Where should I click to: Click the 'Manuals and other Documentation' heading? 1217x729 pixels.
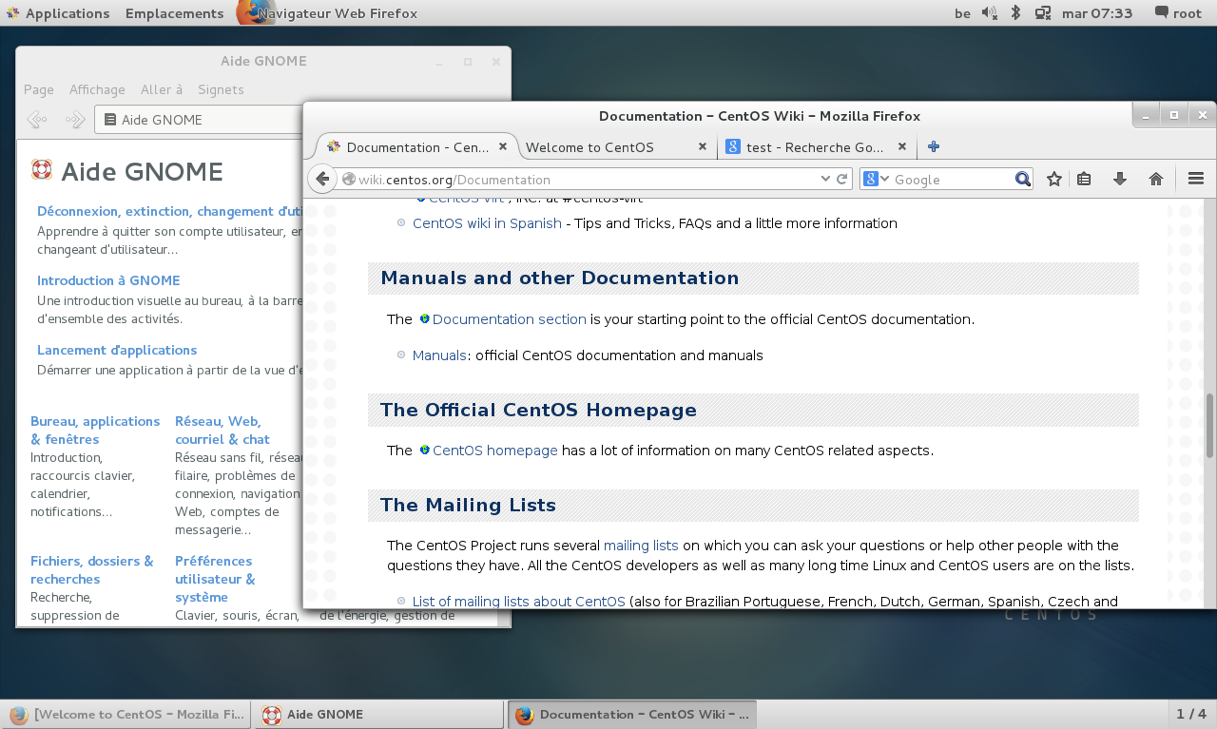pos(560,278)
